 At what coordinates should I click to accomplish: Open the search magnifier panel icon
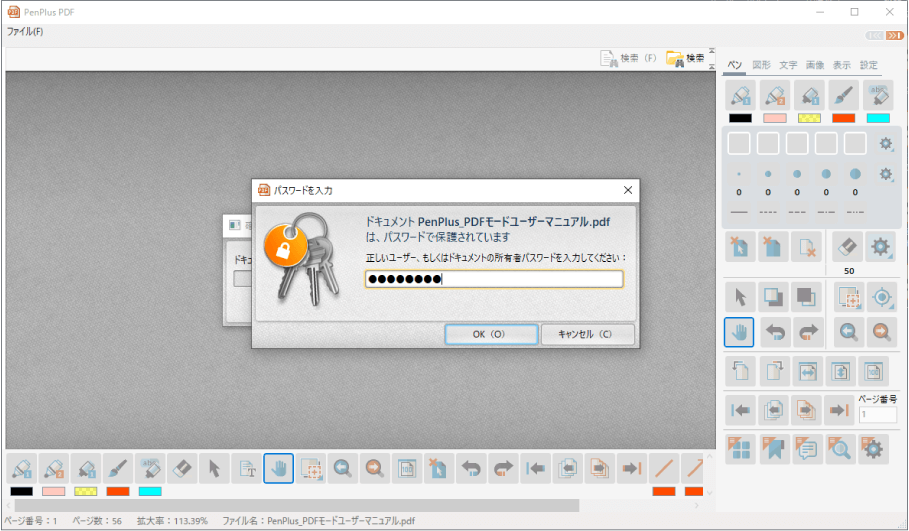point(839,449)
